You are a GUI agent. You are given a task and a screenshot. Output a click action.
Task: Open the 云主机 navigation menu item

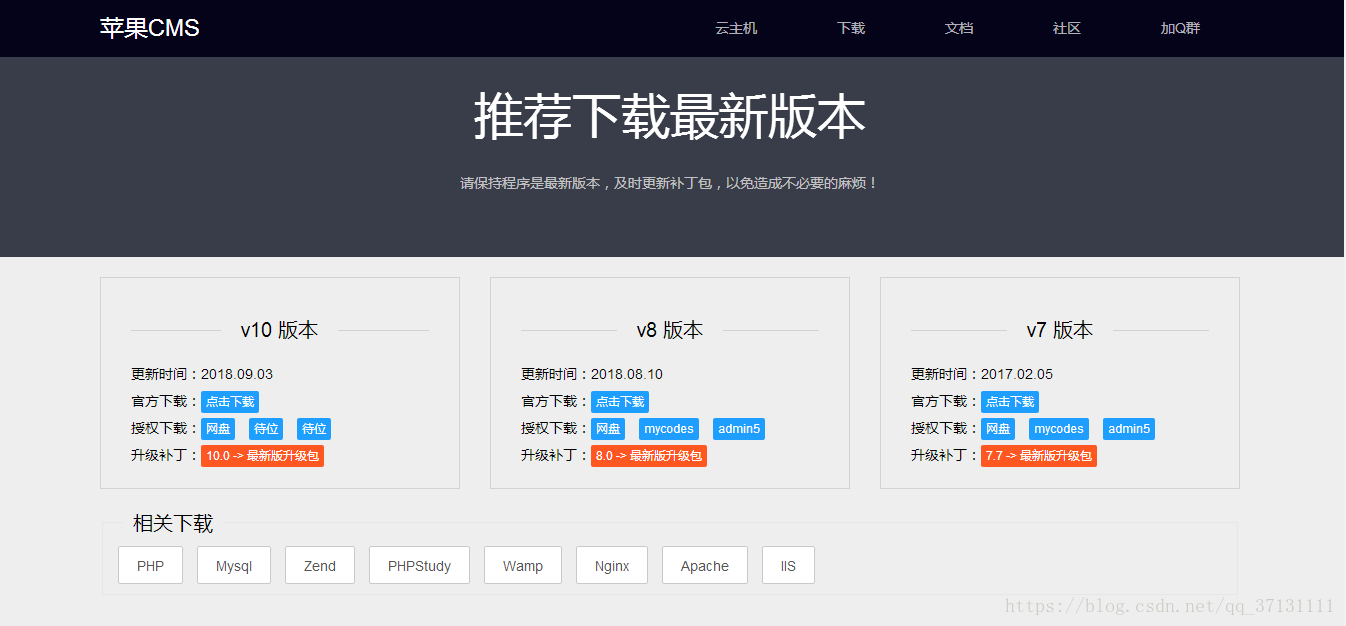[x=736, y=28]
